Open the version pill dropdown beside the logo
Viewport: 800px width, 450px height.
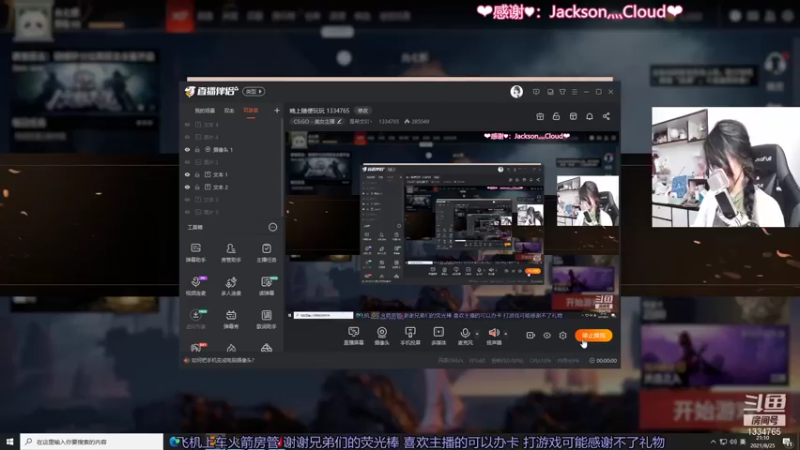click(x=254, y=91)
